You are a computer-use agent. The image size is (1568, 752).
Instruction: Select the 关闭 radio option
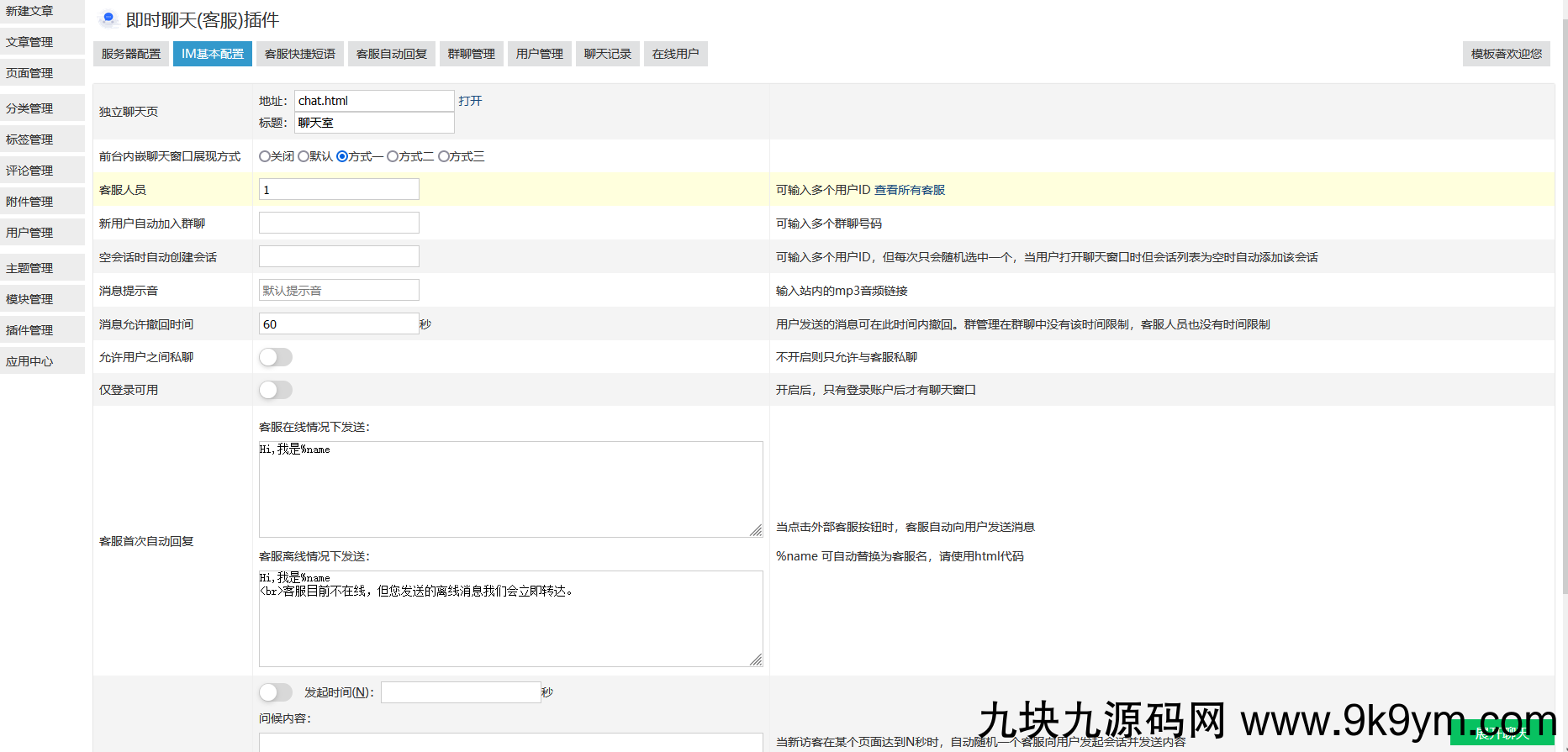265,156
